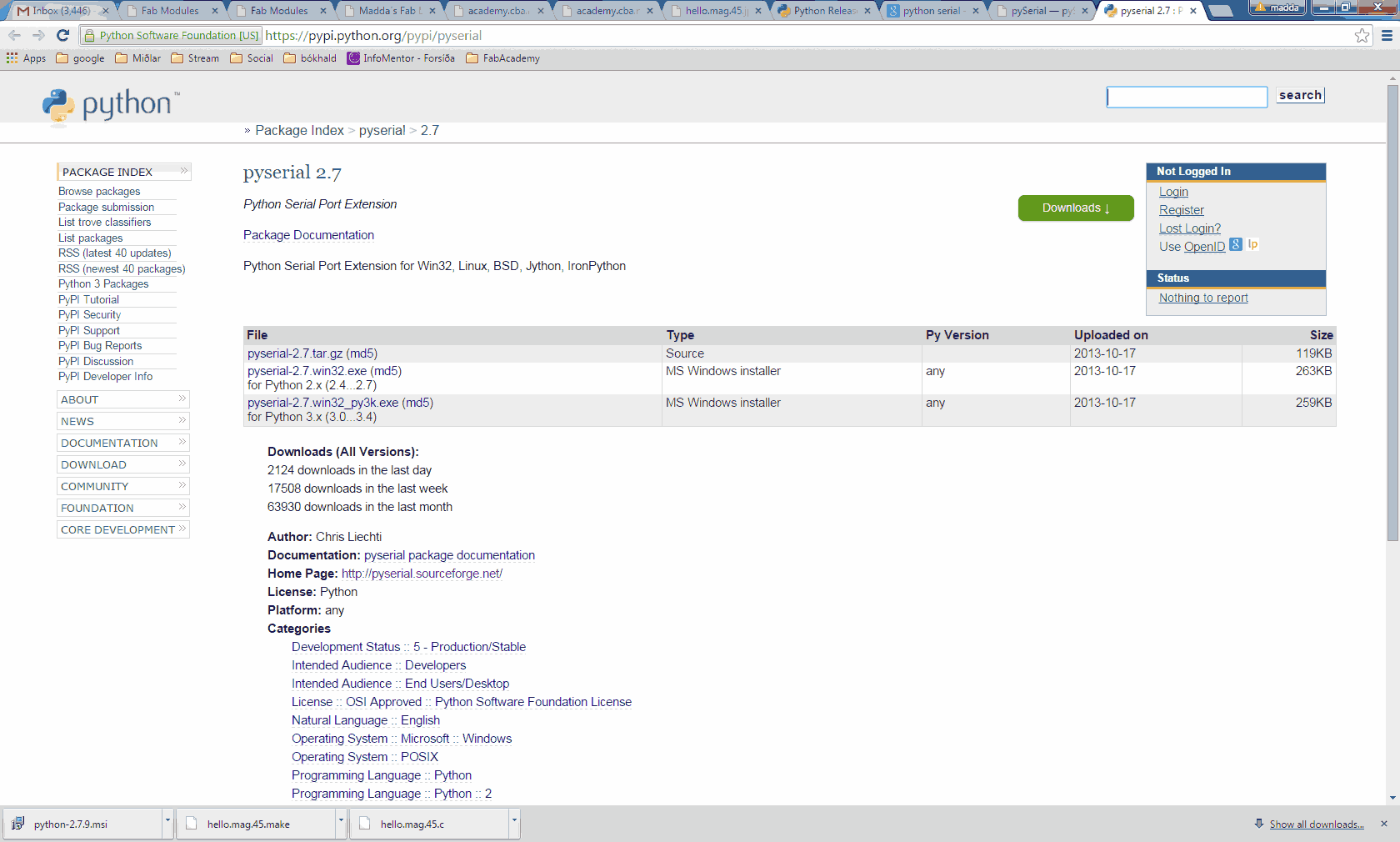Close the pyserial 2.7 tab
This screenshot has height=842, width=1400.
tap(1193, 11)
